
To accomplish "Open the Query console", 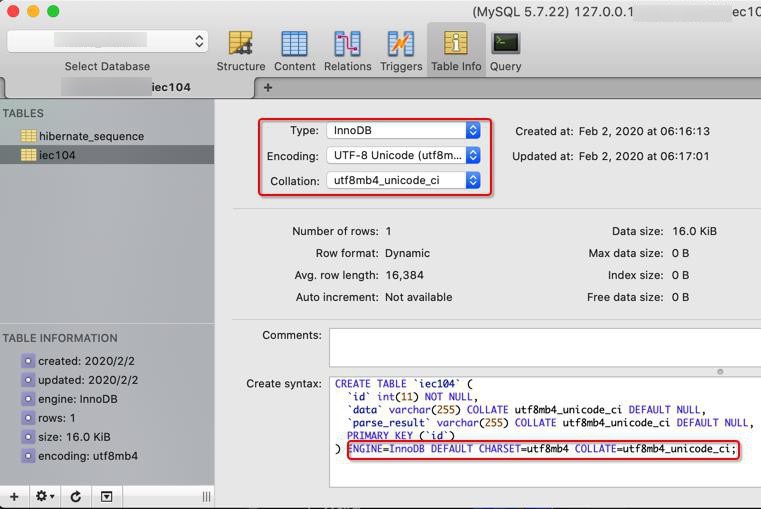I will [x=505, y=51].
